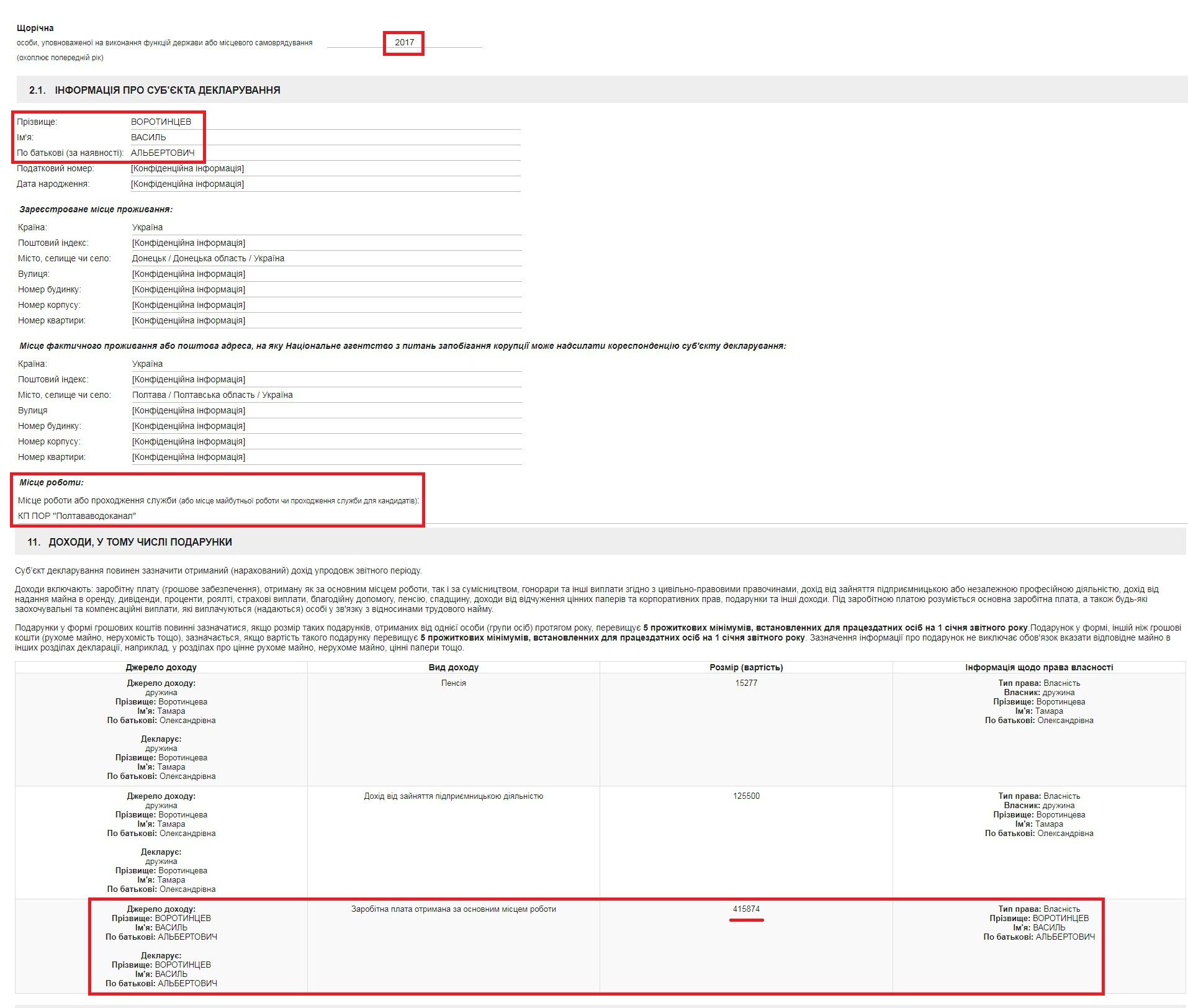Click the business income amount 125500

746,796
